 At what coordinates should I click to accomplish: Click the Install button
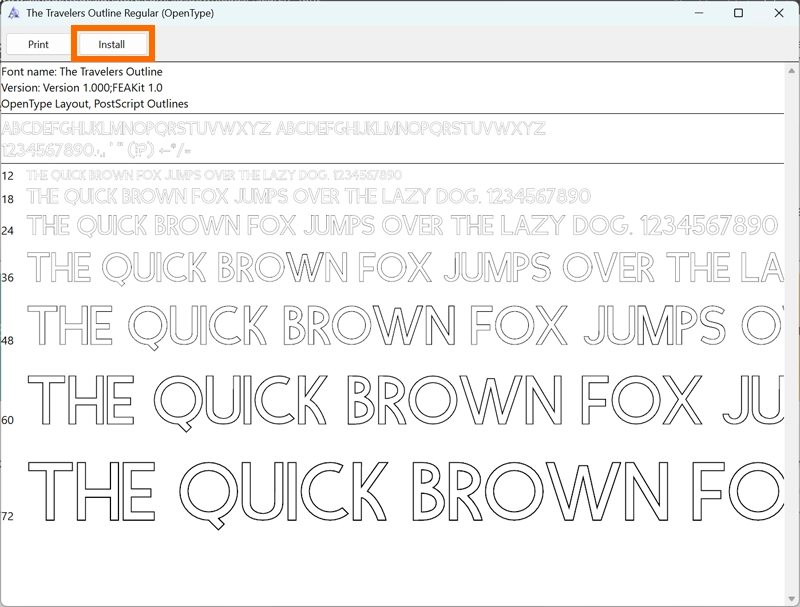click(111, 44)
